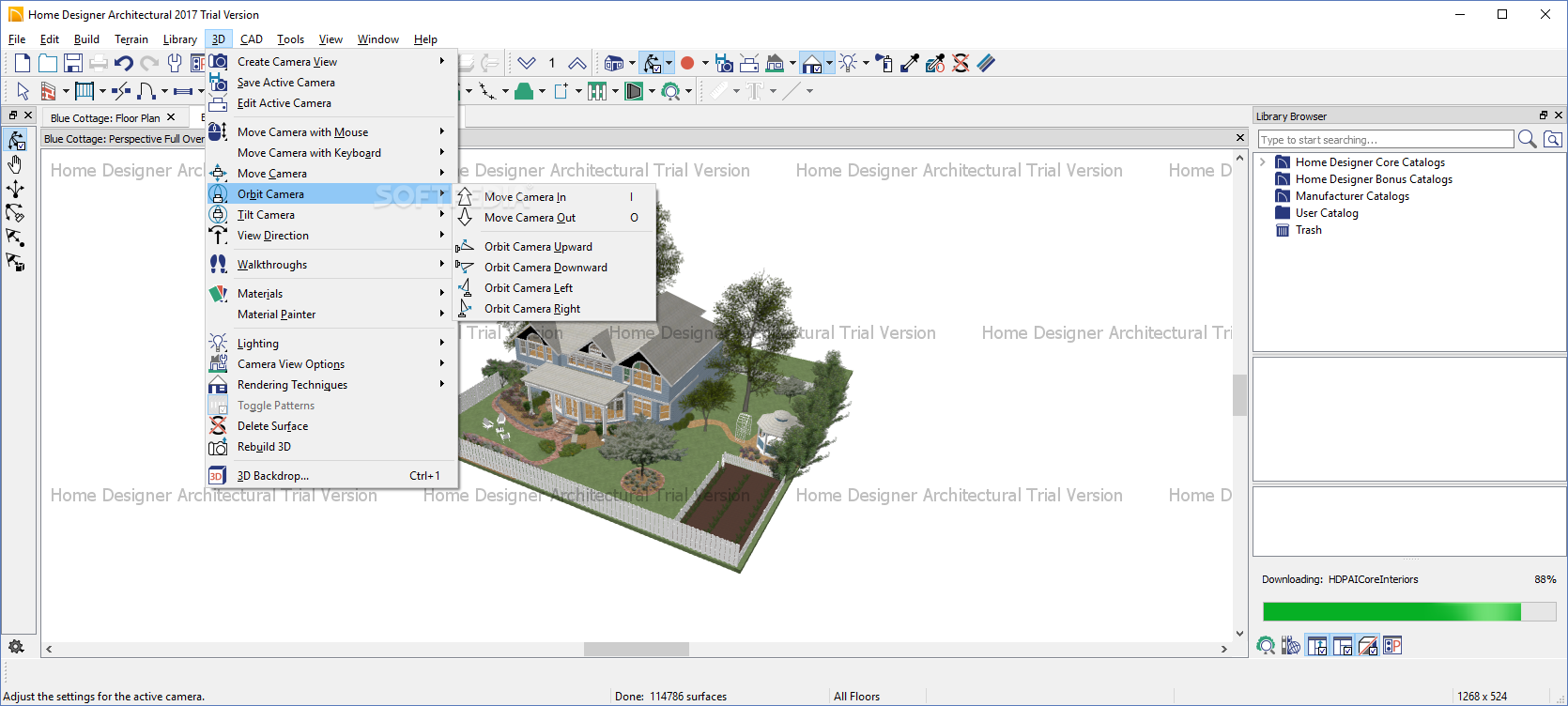1568x706 pixels.
Task: Click the vertical scrollbar thumb of 3D view
Action: [x=1239, y=394]
